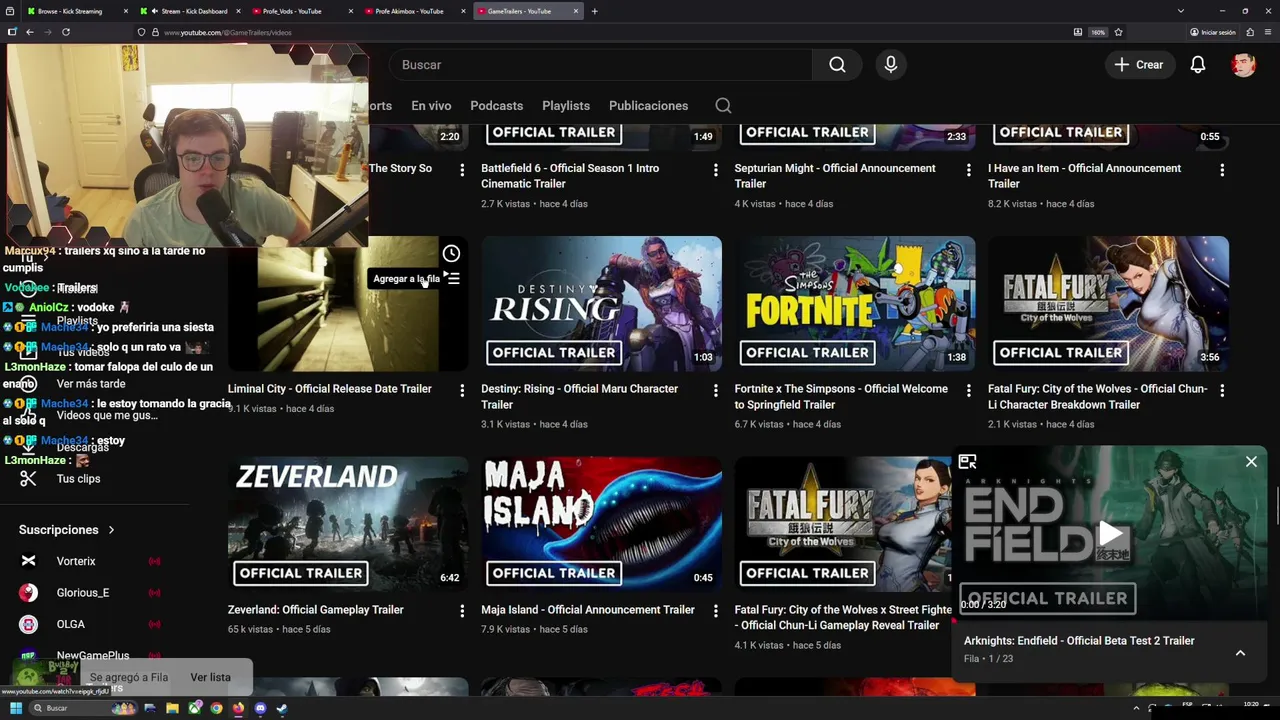Expand the miniplayer to full watch page

click(x=967, y=461)
